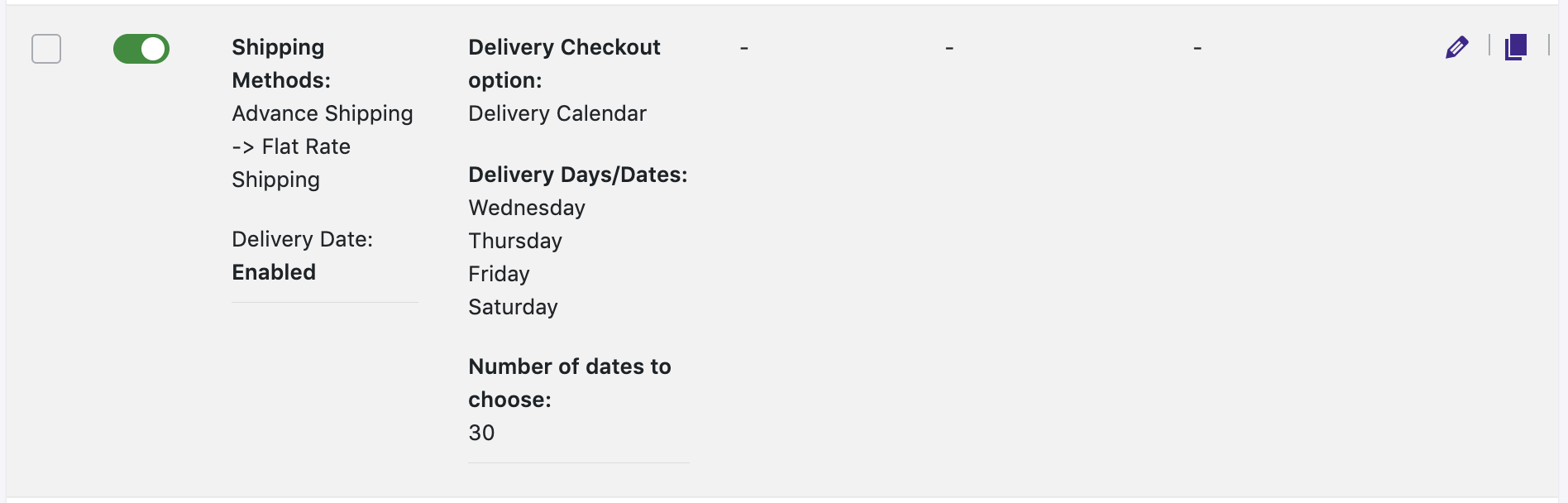Click the first dash placeholder cell
The image size is (1568, 503).
(744, 48)
